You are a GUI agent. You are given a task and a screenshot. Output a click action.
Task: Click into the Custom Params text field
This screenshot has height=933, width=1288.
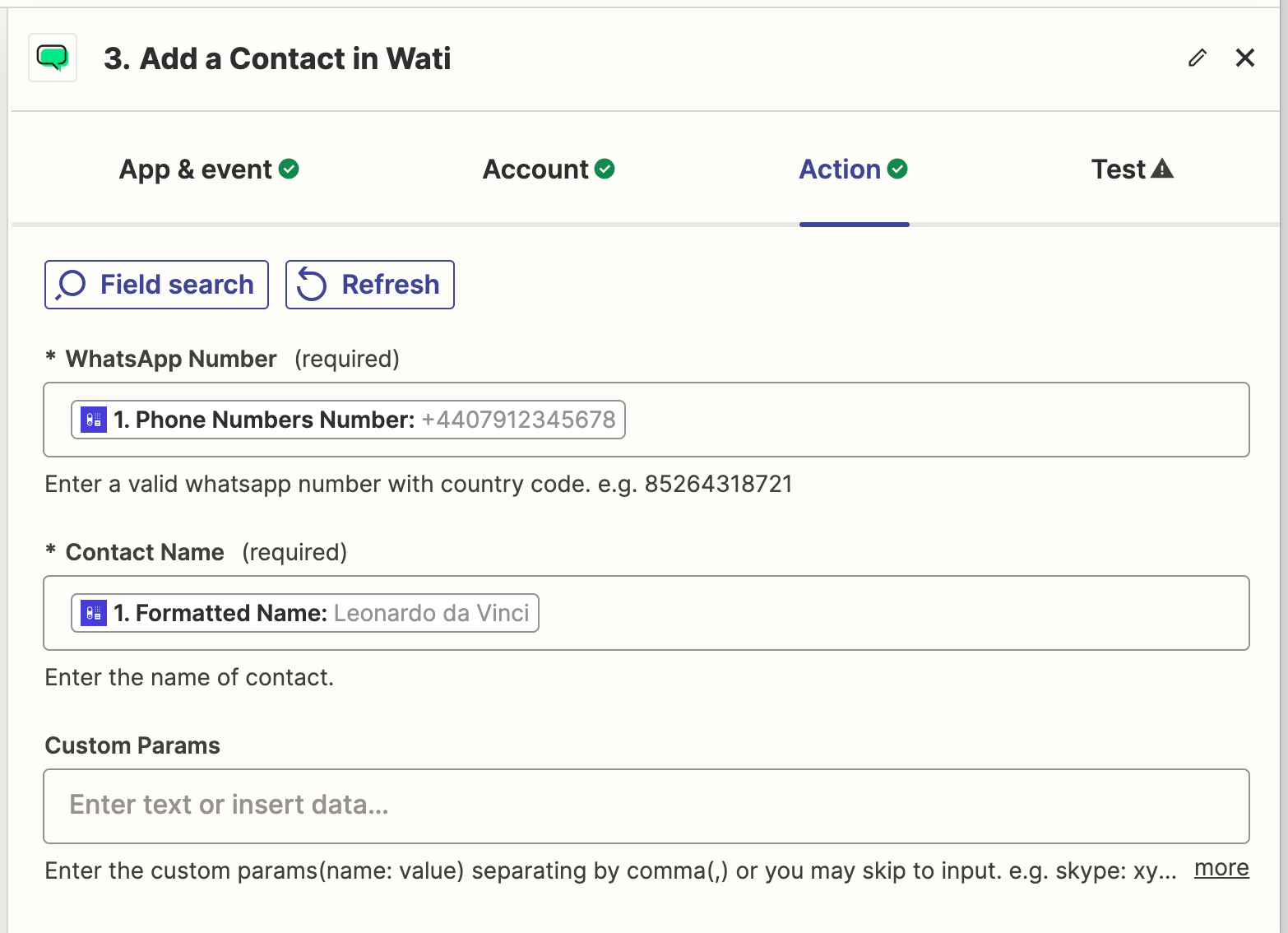(x=646, y=806)
